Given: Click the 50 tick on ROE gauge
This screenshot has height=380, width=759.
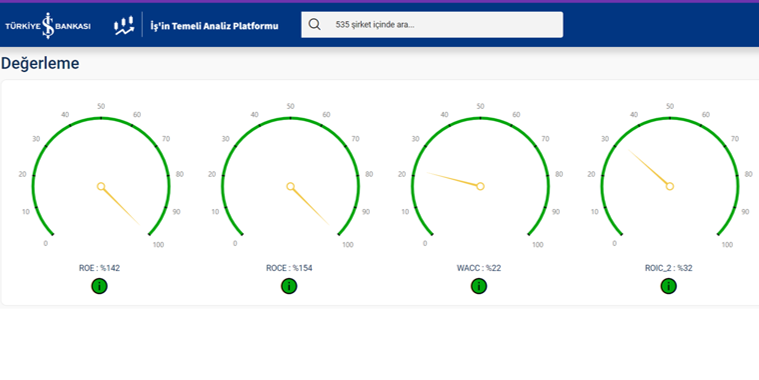Looking at the screenshot, I should click(x=101, y=106).
